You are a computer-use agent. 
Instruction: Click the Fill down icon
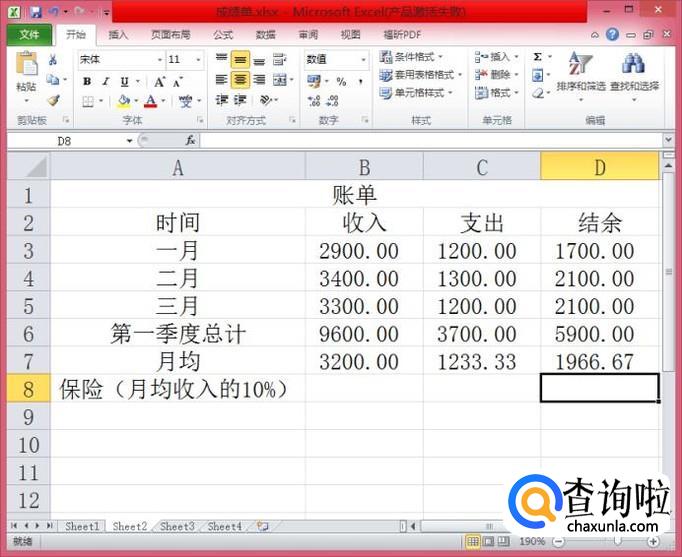click(x=538, y=76)
